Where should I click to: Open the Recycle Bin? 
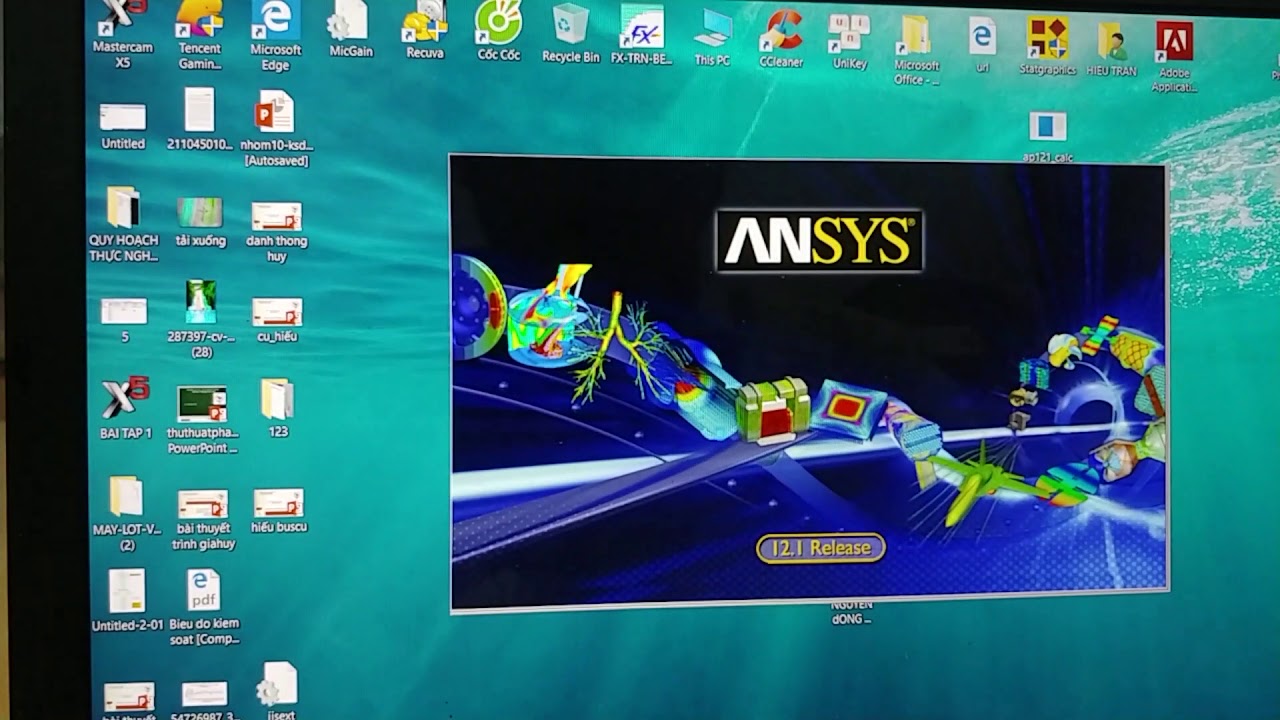tap(571, 32)
